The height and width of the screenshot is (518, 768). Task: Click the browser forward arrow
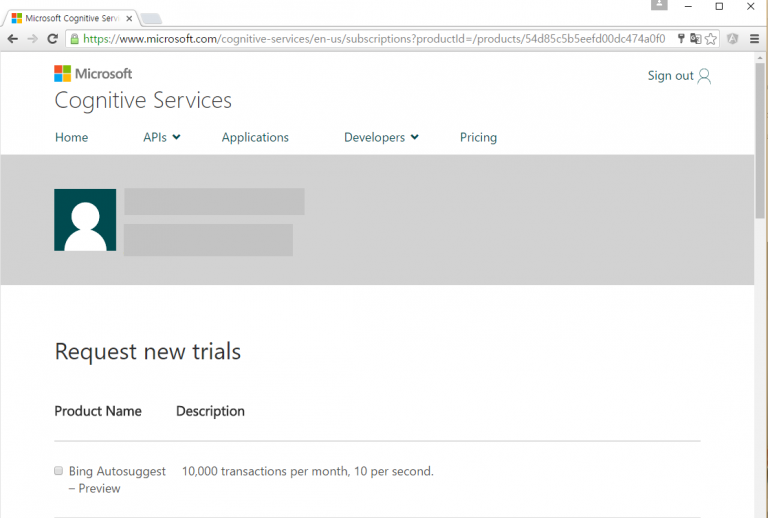[33, 39]
